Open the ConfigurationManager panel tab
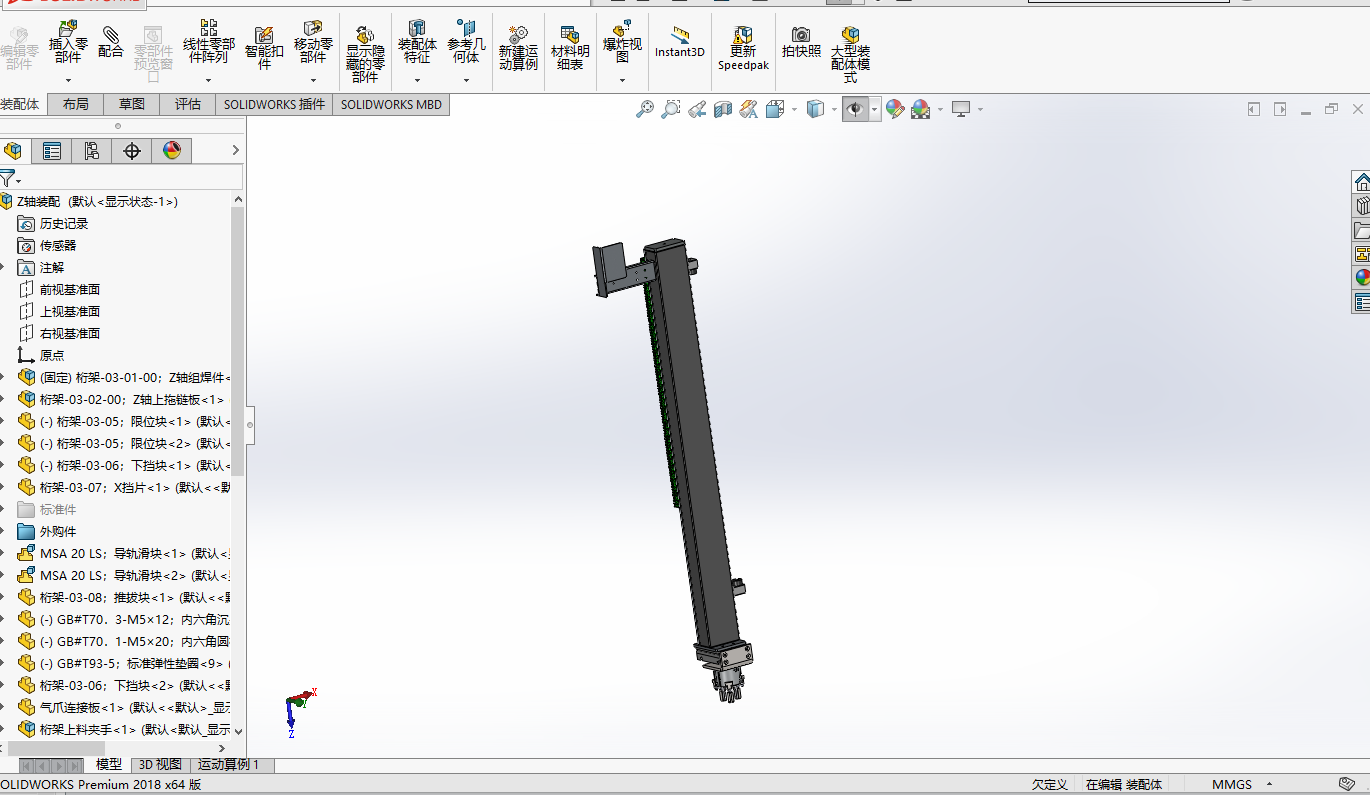This screenshot has height=795, width=1370. 92,151
